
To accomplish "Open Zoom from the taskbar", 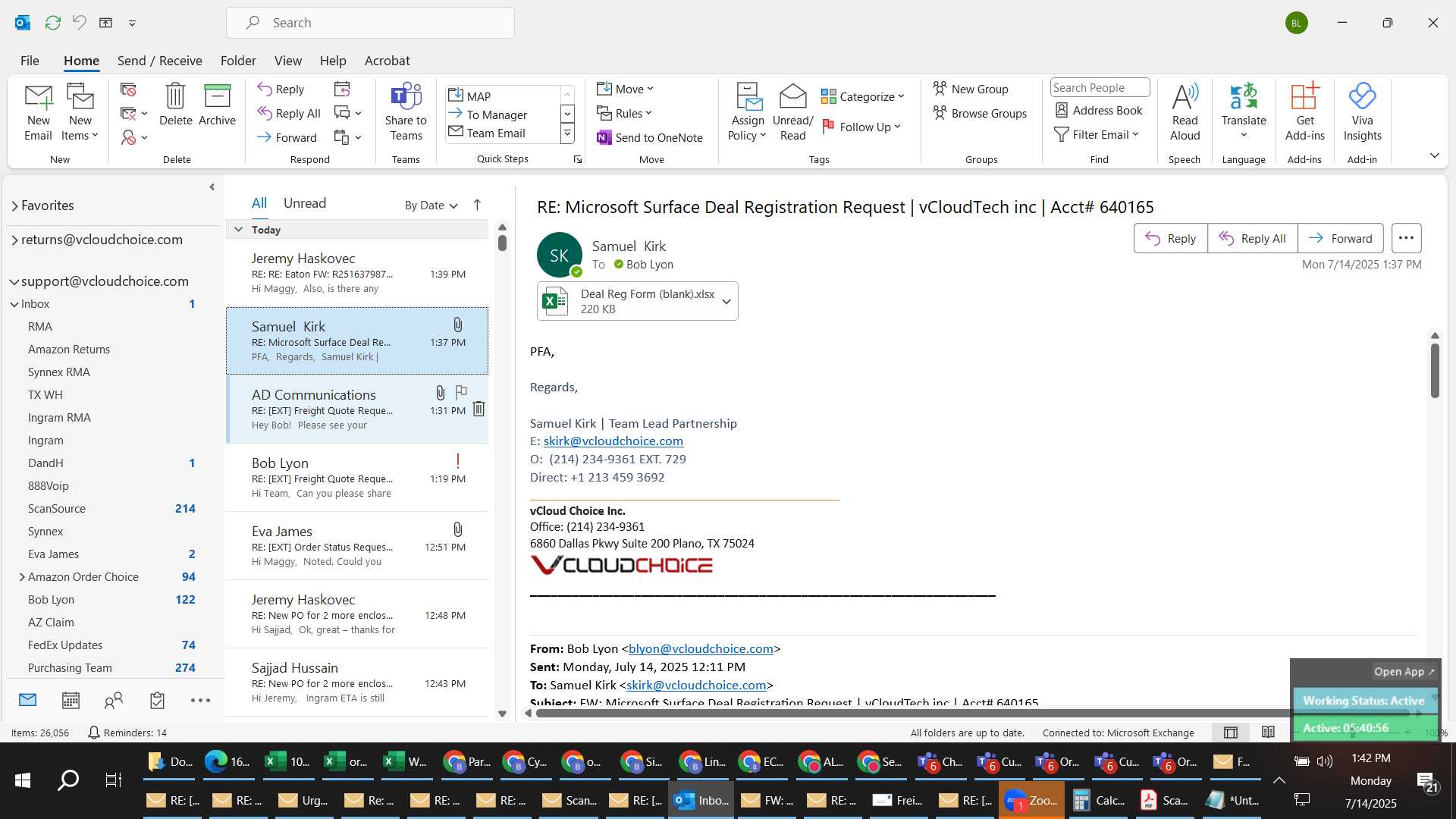I will tap(1031, 800).
